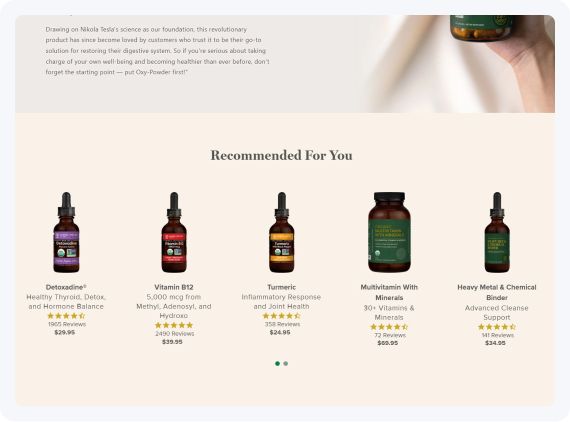Open the 358 Reviews link
Viewport: 570px width, 422px height.
point(282,324)
